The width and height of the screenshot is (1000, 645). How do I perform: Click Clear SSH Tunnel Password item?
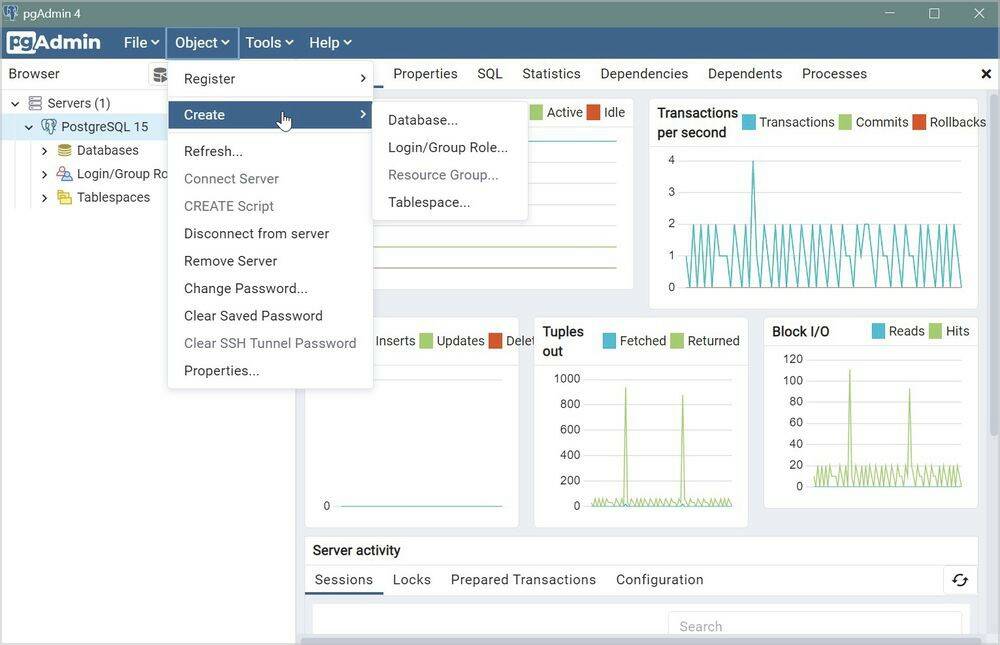[x=270, y=343]
